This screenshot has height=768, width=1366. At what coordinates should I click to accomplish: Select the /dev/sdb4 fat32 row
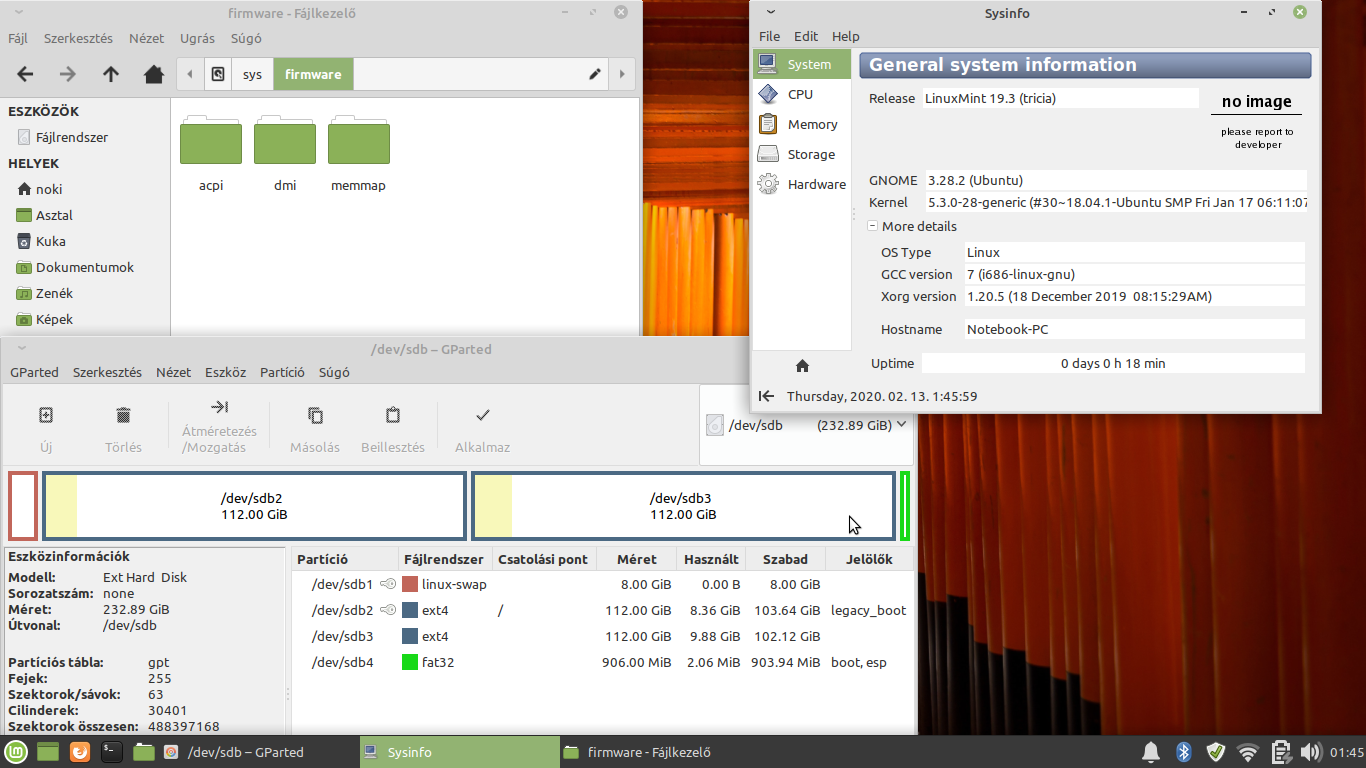tap(602, 662)
